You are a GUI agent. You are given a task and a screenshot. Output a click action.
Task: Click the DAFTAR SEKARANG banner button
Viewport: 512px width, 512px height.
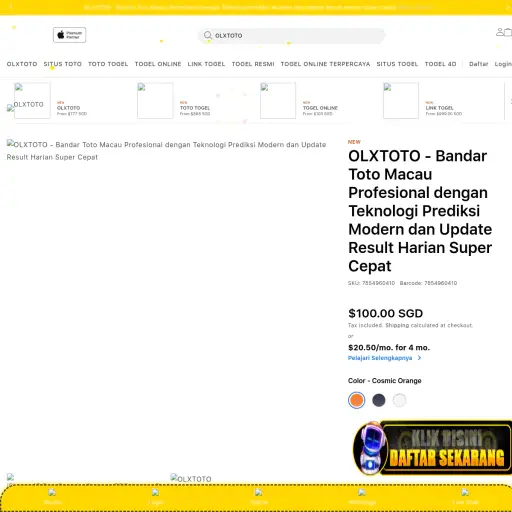pos(446,448)
